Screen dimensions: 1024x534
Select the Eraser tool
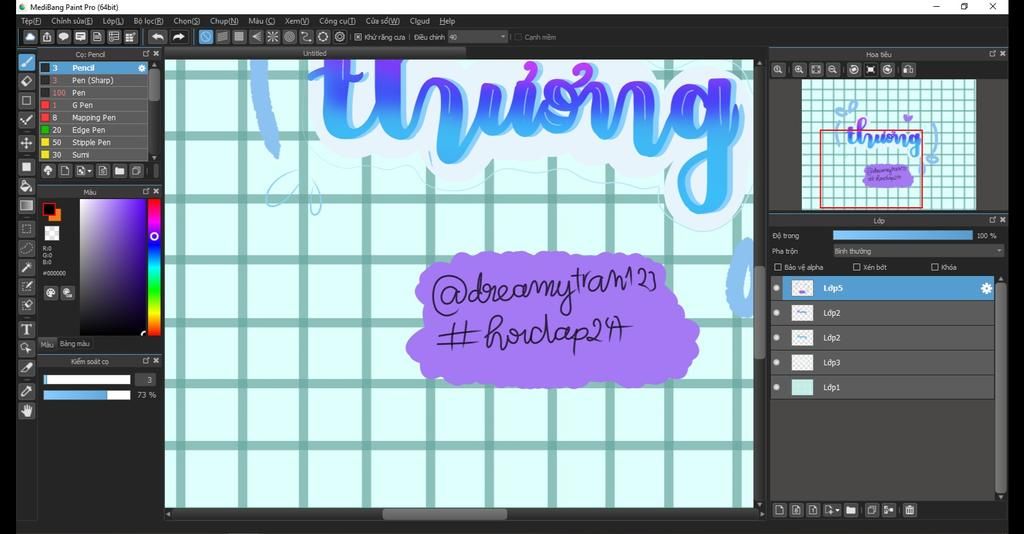point(26,82)
